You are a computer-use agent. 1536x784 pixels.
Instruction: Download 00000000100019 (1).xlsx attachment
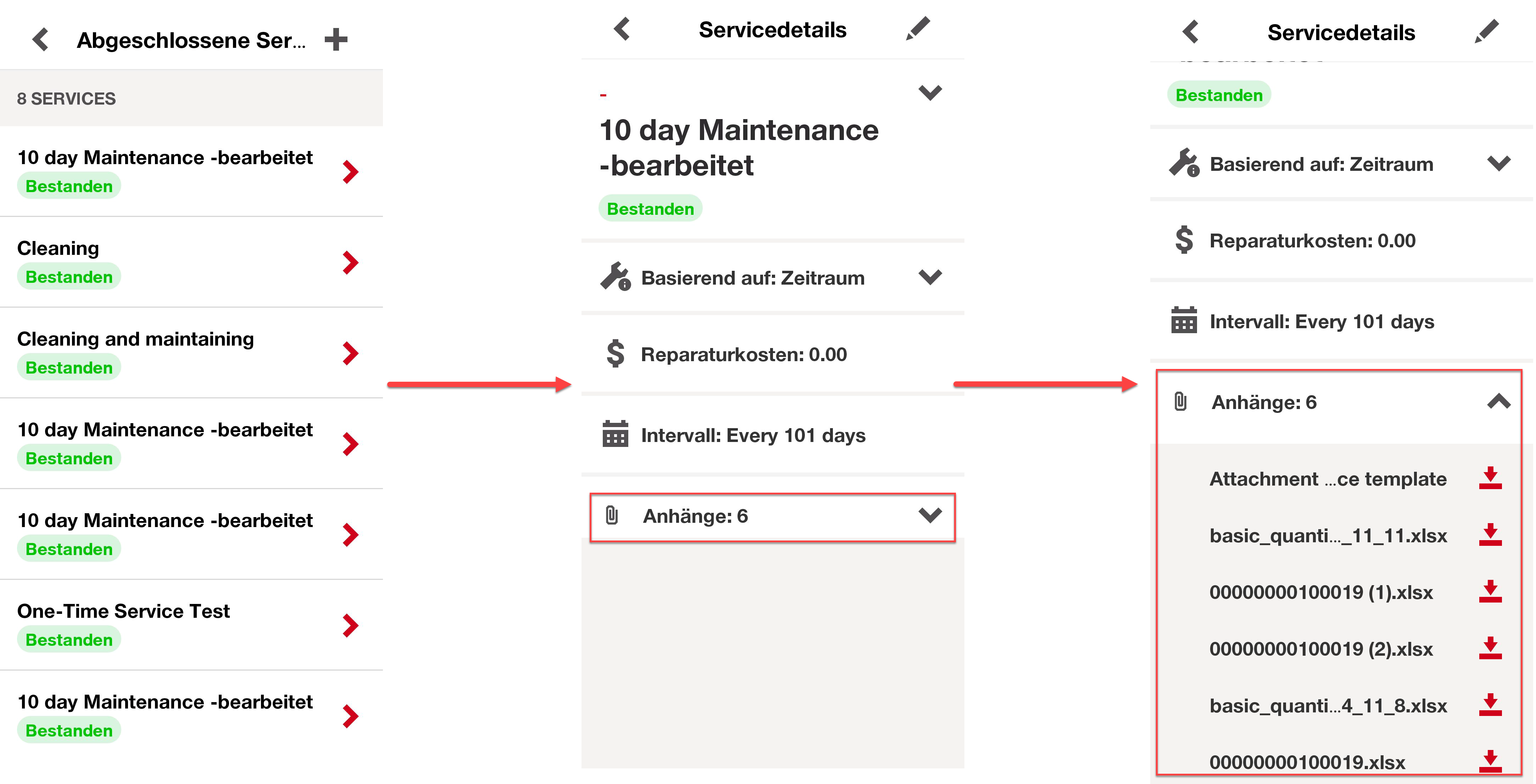(1490, 592)
